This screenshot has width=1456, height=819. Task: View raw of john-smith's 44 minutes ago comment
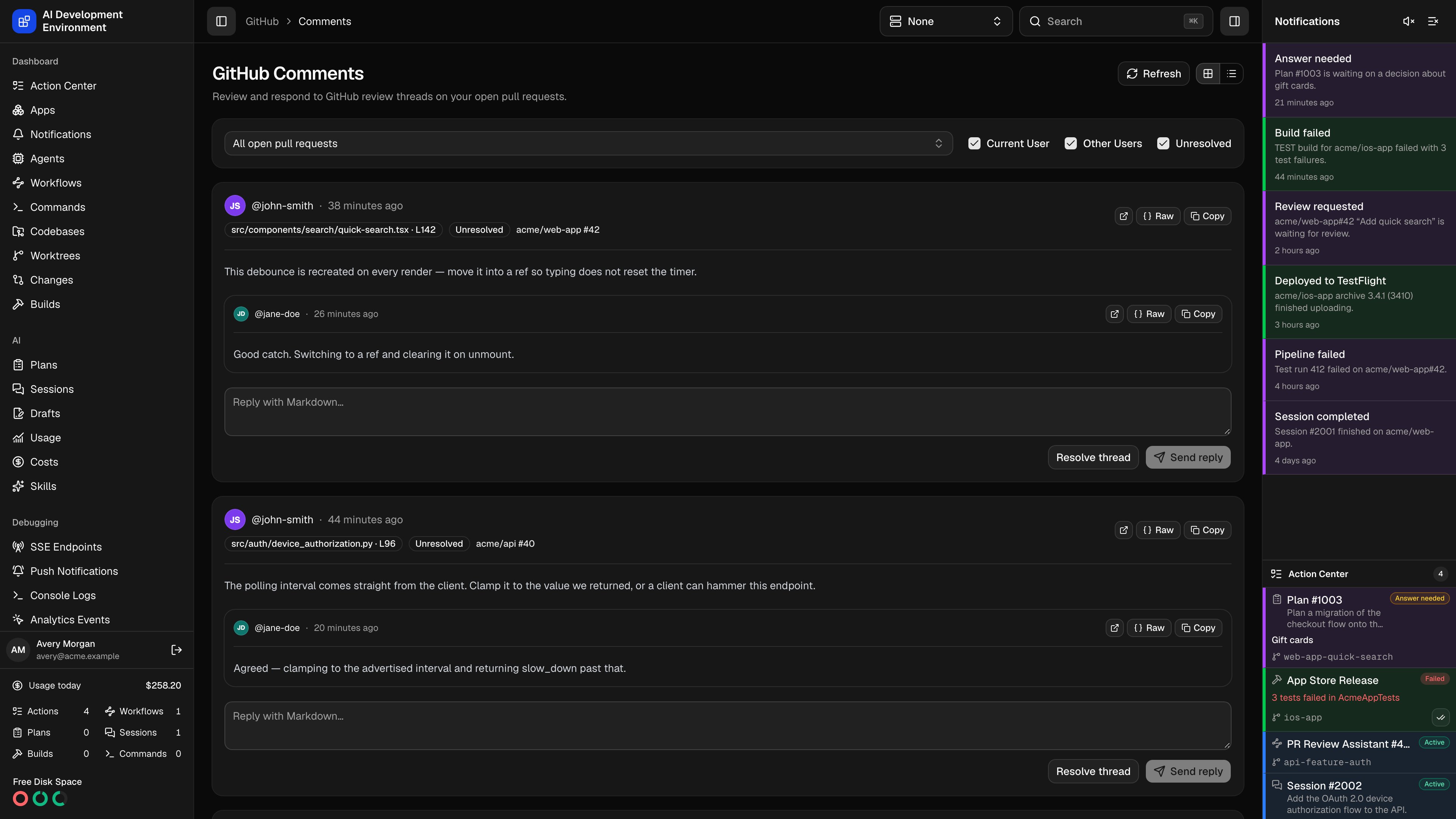1158,530
